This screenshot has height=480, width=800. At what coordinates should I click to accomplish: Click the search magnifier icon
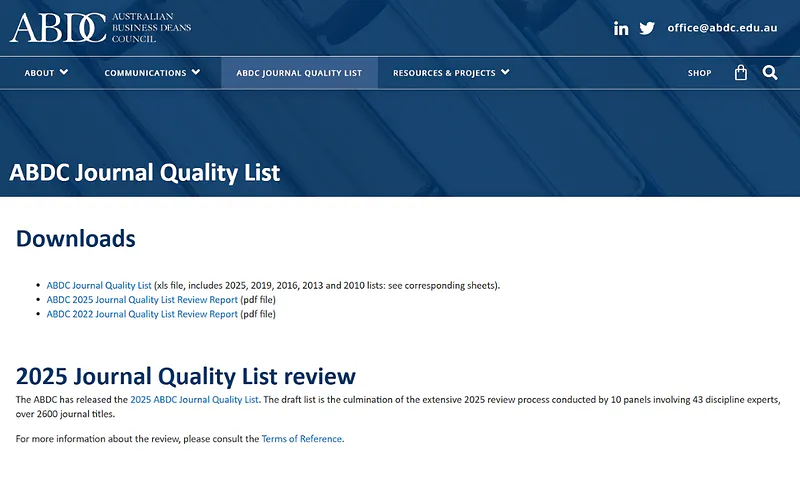(770, 73)
